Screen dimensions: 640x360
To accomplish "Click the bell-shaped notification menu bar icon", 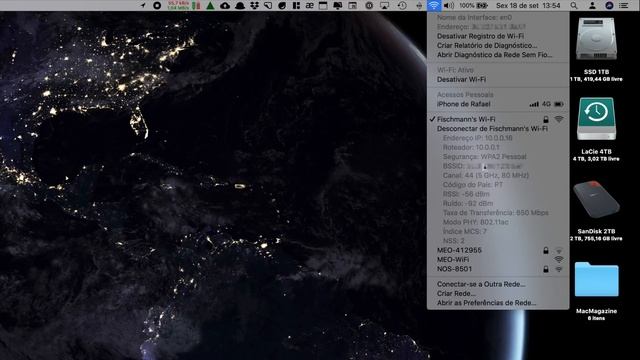I will pyautogui.click(x=240, y=5).
